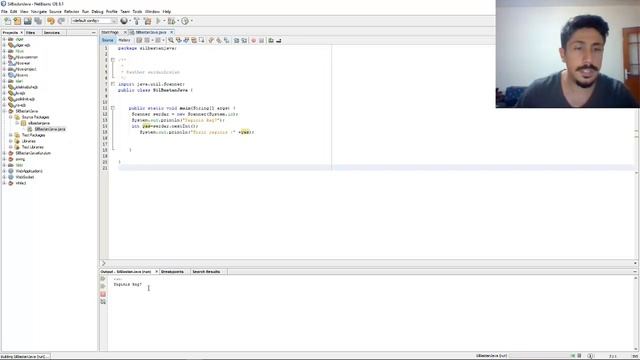
Task: Click the globe browser icon in the toolbar
Action: (124, 21)
